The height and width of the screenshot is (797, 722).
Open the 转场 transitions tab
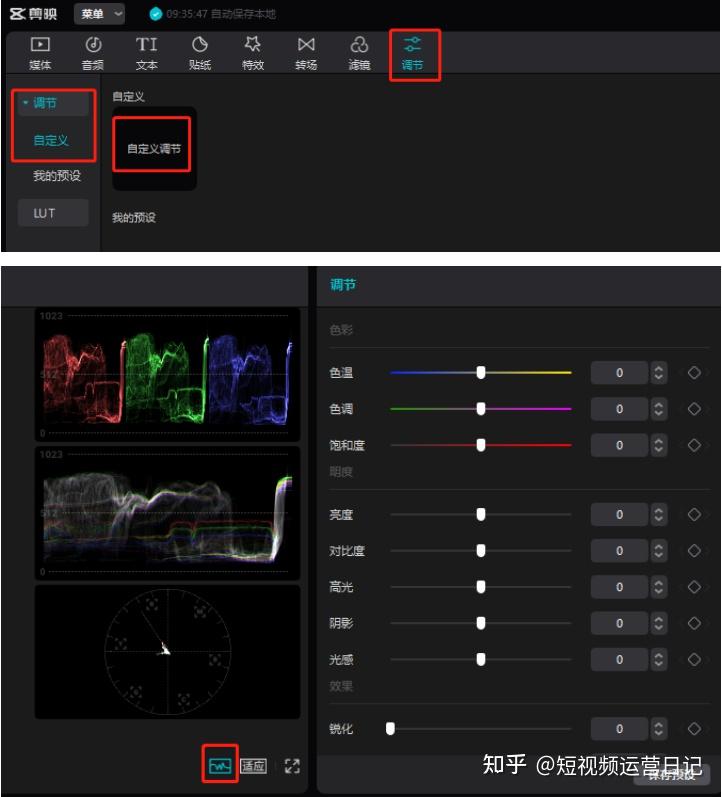(306, 53)
